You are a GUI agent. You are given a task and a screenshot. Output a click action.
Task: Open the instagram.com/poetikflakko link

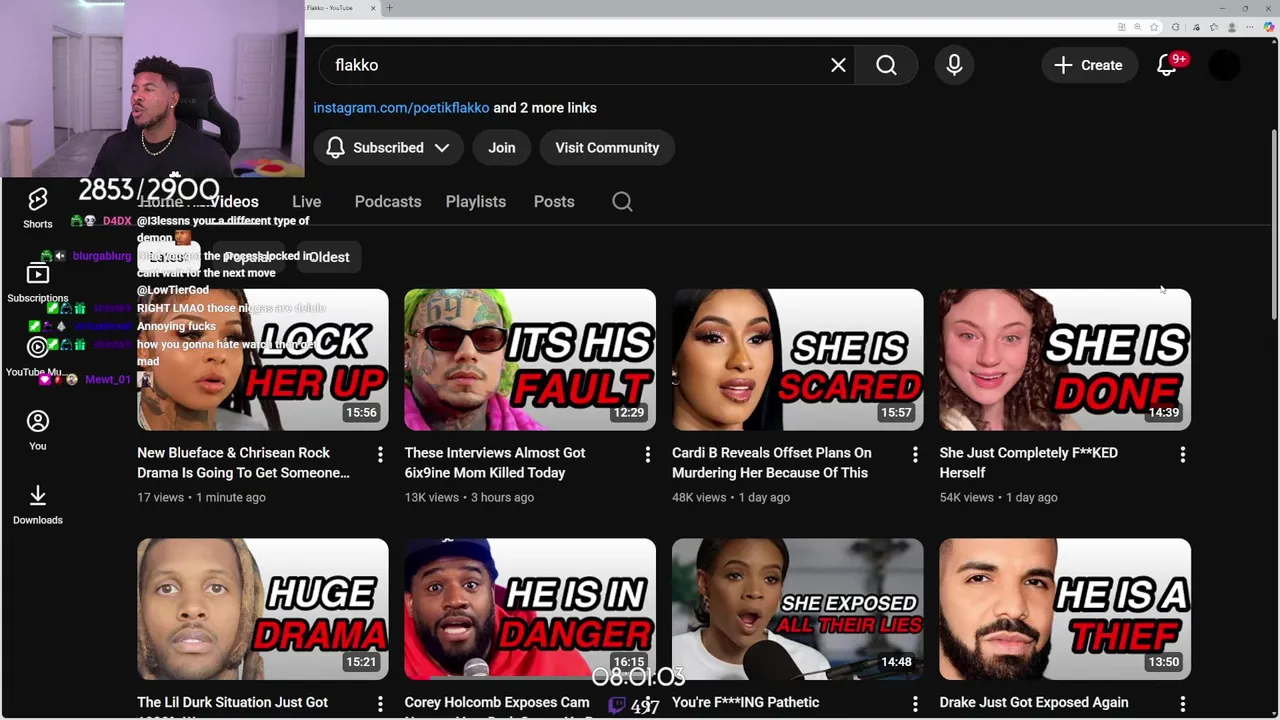click(x=401, y=108)
